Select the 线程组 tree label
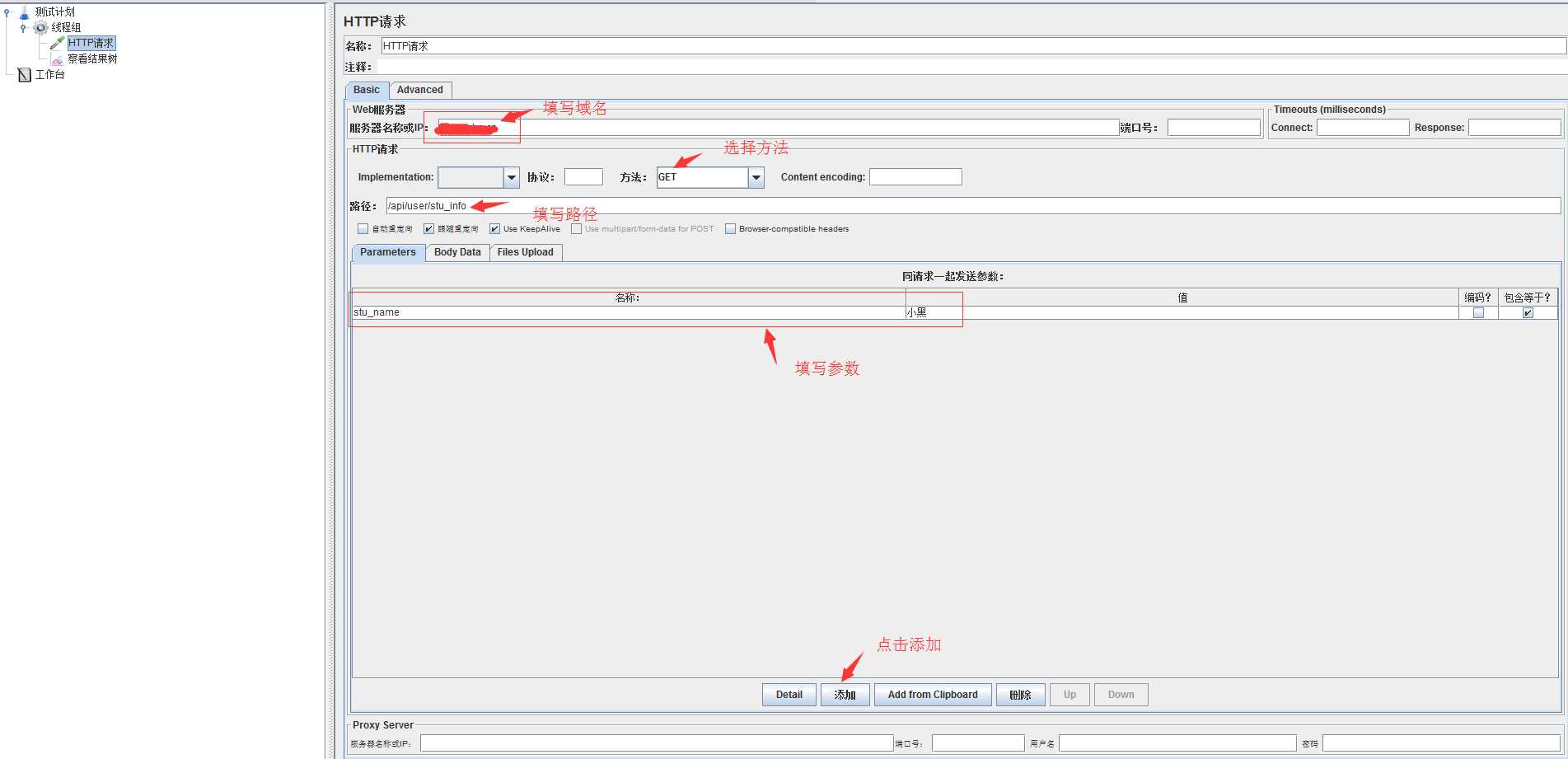1568x759 pixels. pyautogui.click(x=66, y=28)
